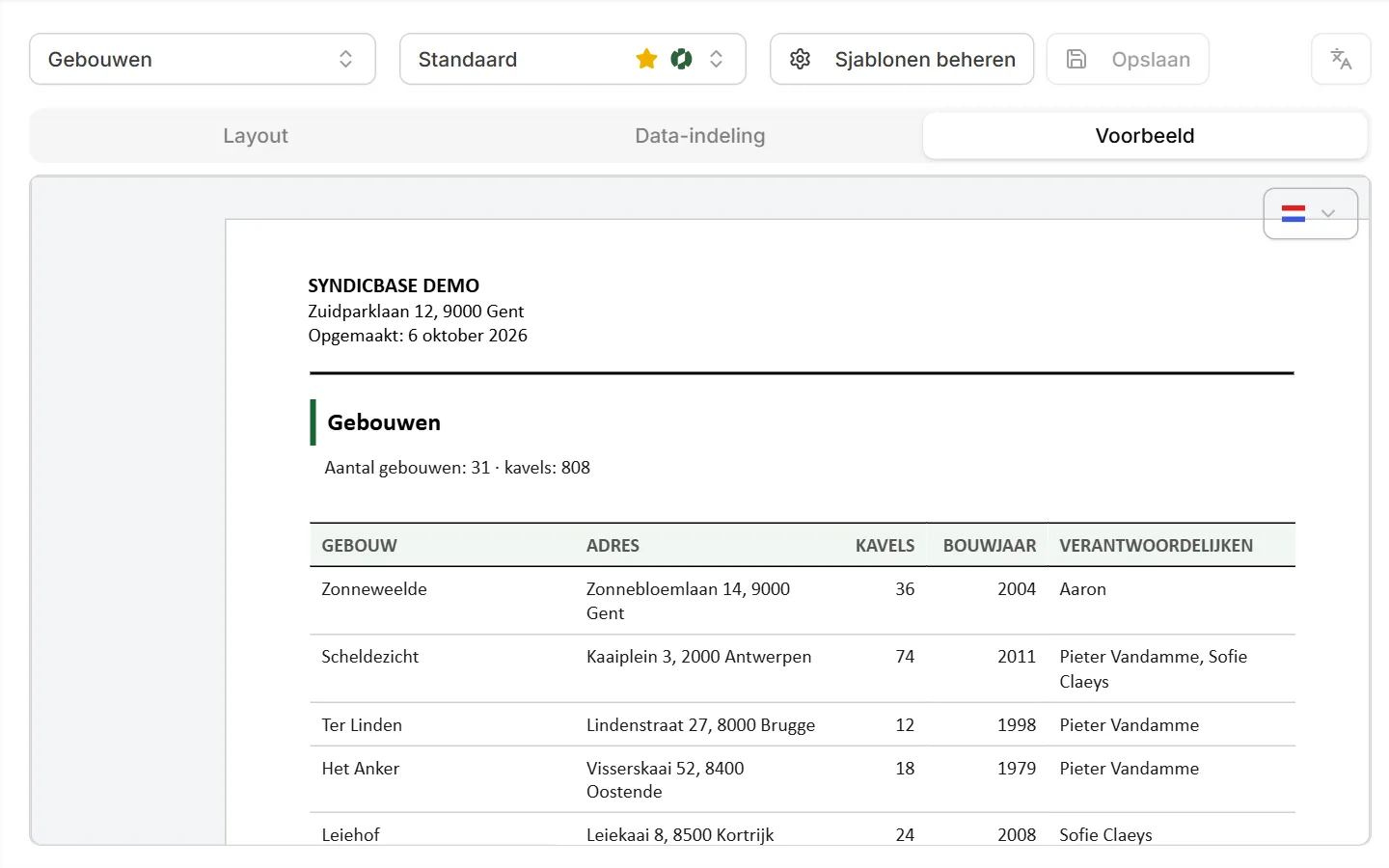Click the Sofie Claeys cell in the Leiehof row
The image size is (1389, 868).
coord(1105,835)
